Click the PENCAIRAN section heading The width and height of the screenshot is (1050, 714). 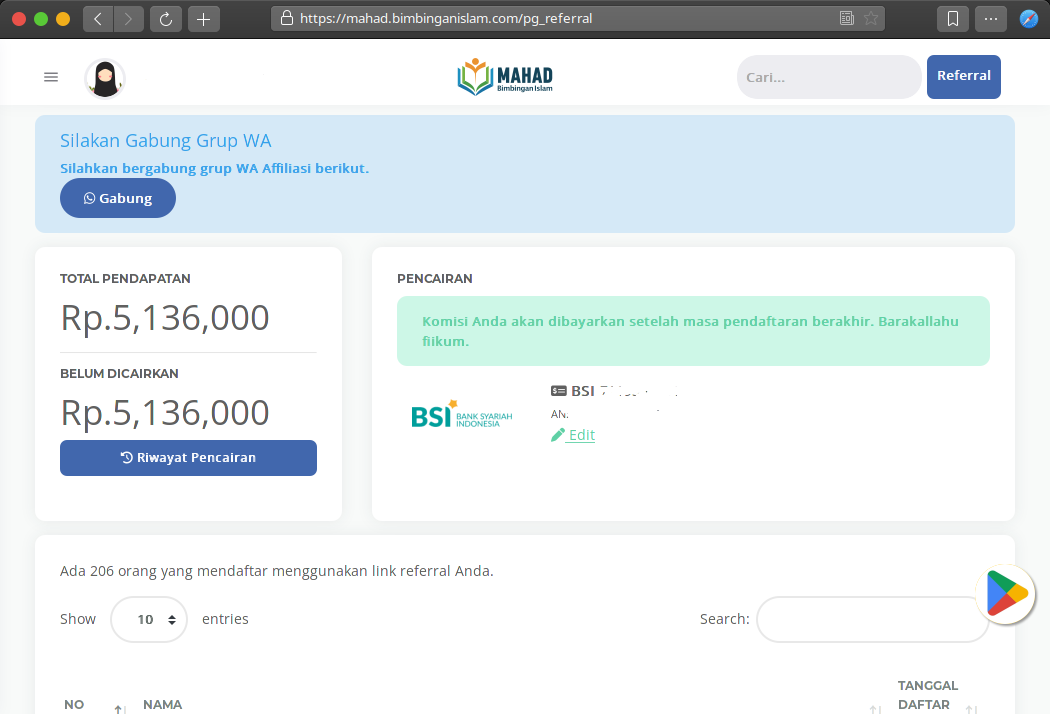tap(435, 279)
